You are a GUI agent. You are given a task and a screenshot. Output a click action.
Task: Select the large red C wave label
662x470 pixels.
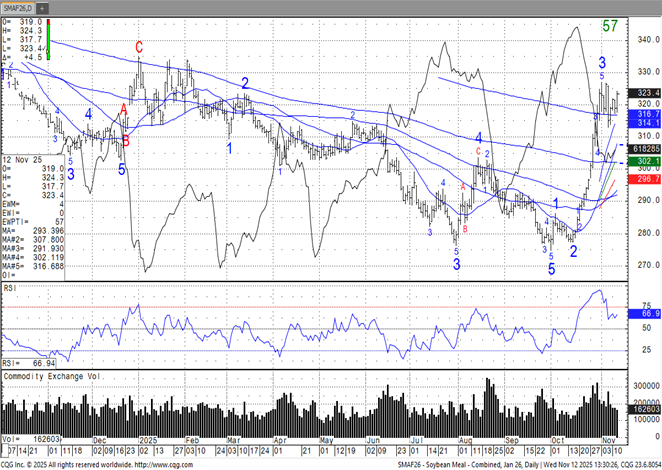coord(139,46)
